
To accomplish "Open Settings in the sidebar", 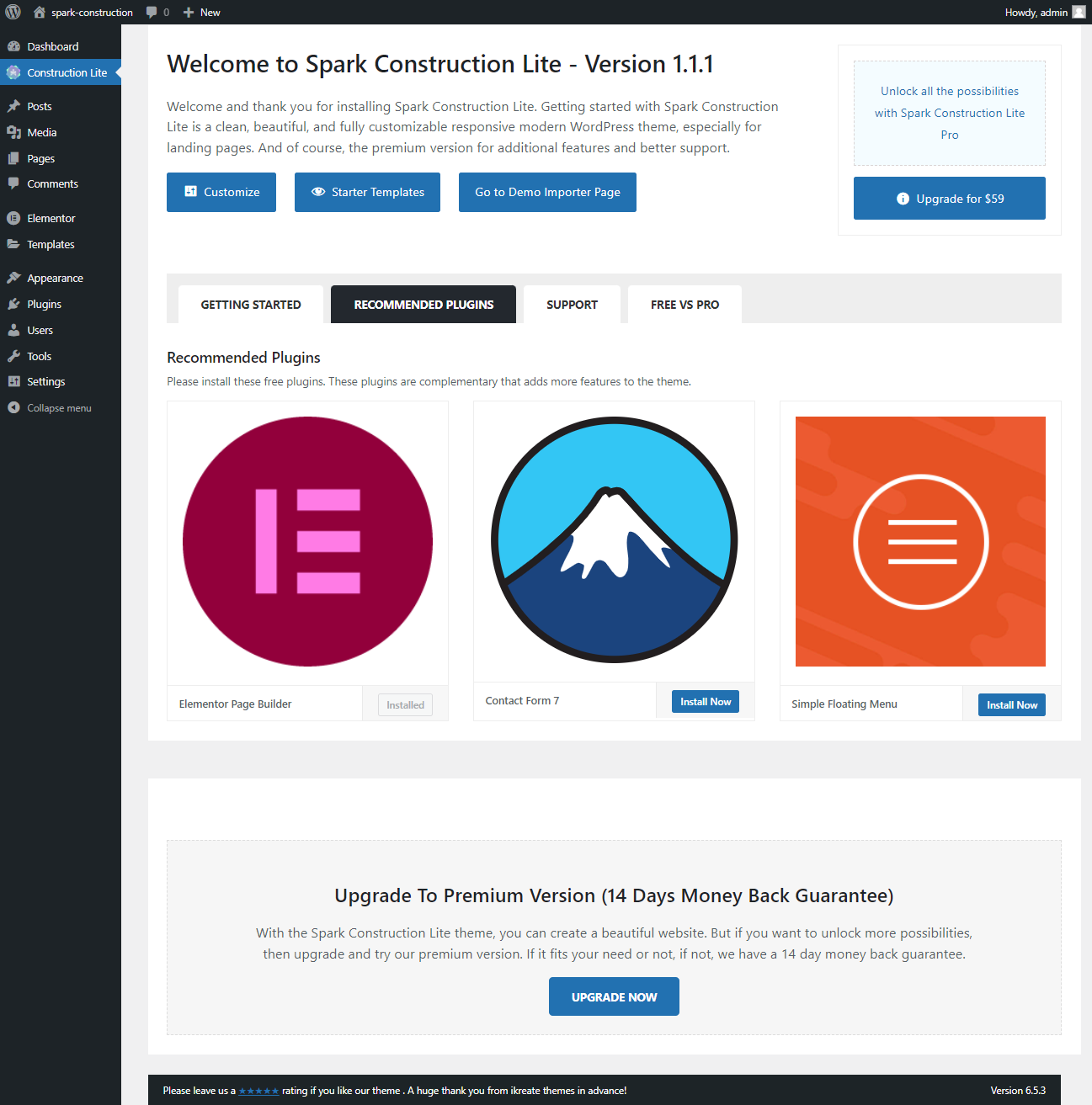I will [45, 381].
